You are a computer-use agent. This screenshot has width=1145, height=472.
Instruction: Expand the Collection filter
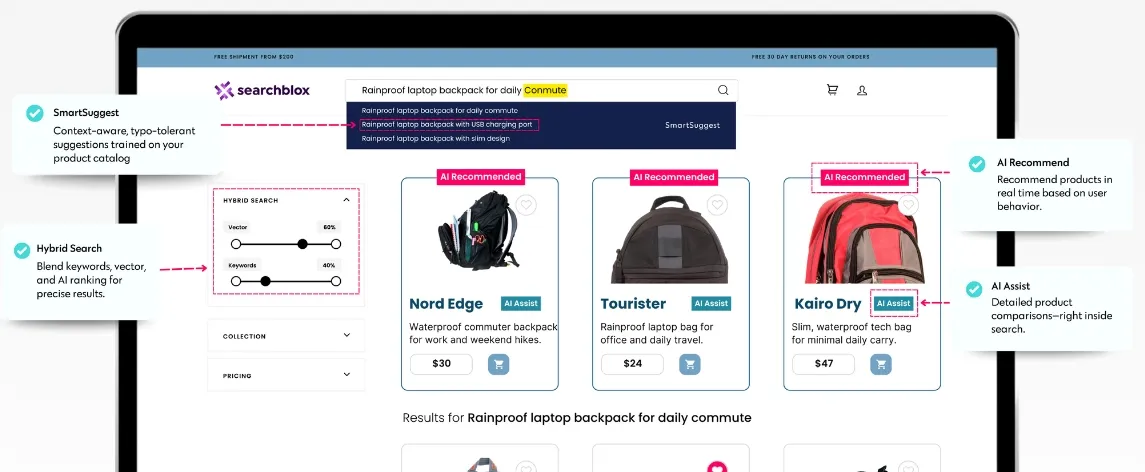(x=286, y=336)
